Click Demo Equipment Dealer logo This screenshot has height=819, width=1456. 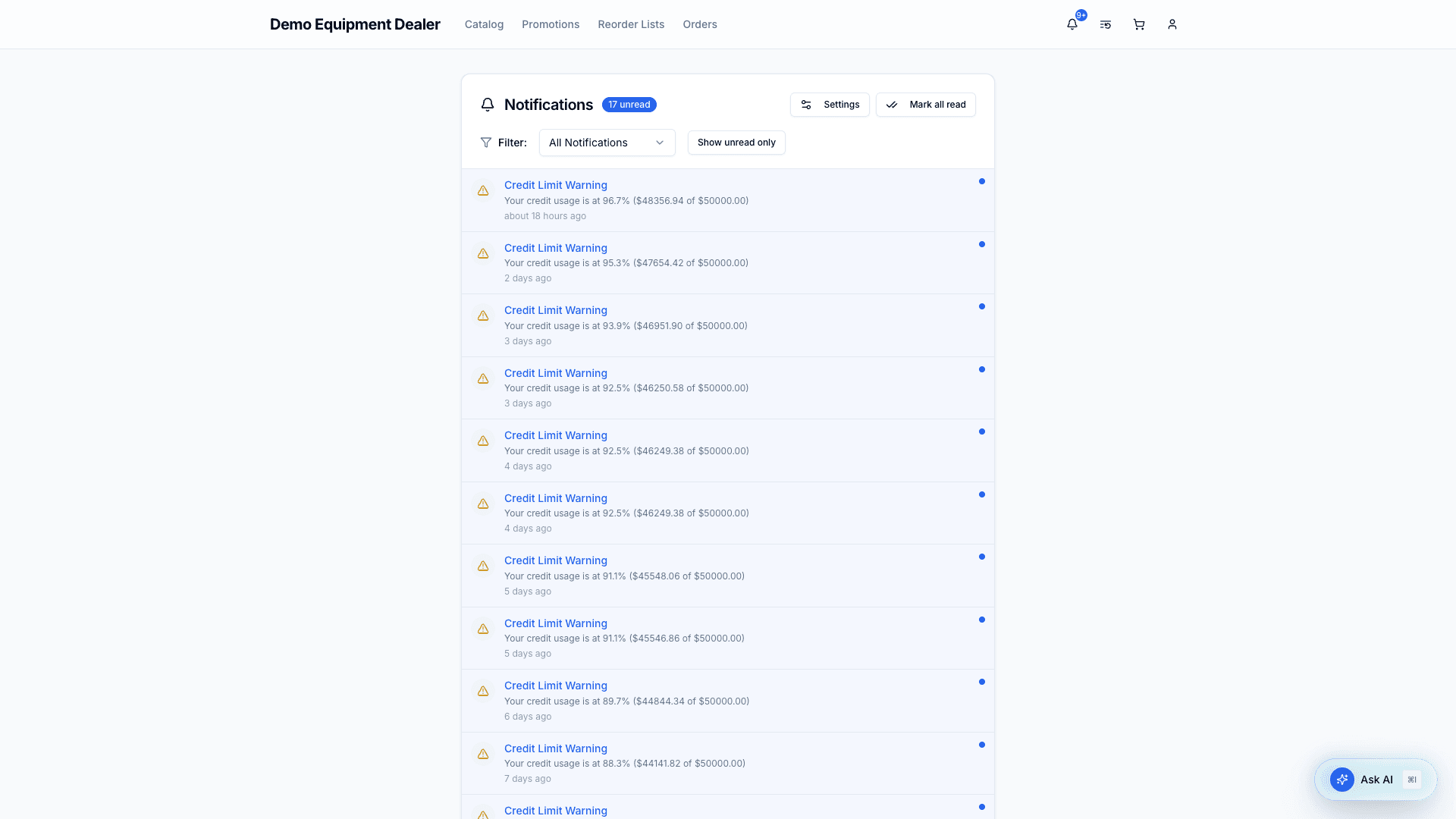coord(355,24)
